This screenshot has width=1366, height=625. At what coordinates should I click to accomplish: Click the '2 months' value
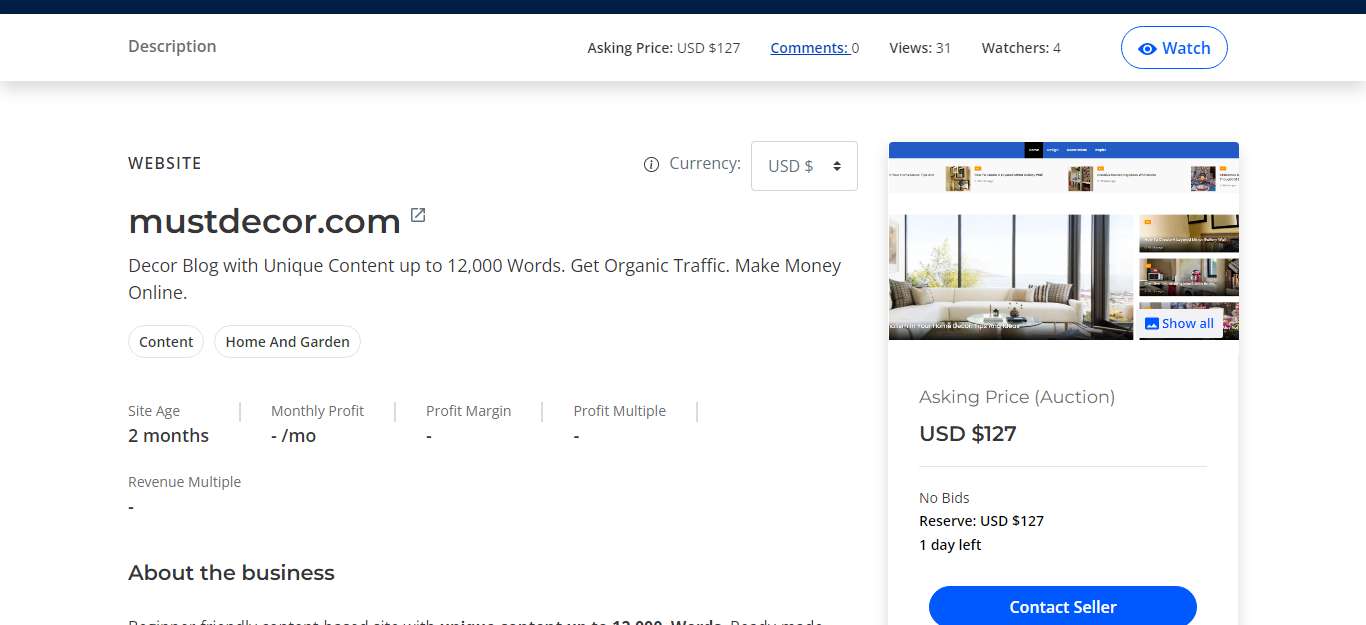click(169, 436)
